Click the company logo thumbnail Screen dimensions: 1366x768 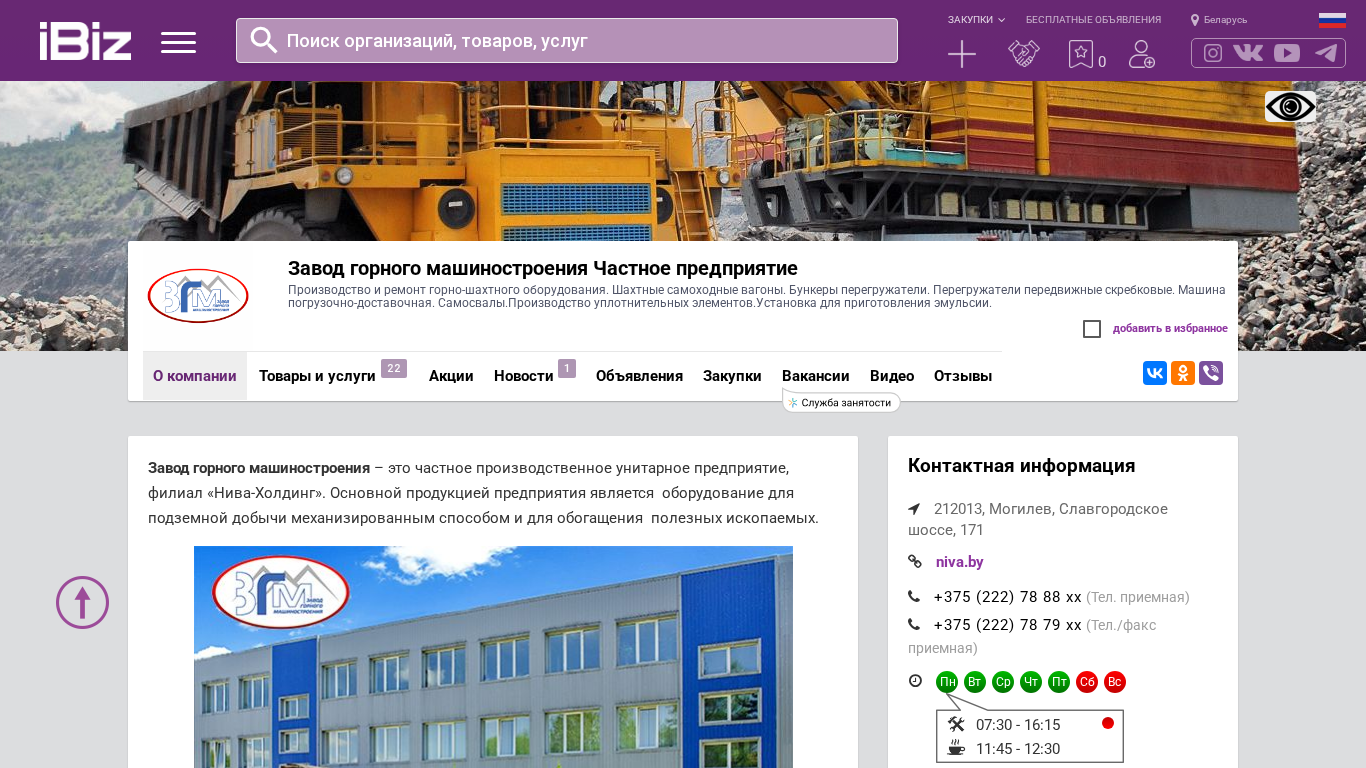[198, 296]
